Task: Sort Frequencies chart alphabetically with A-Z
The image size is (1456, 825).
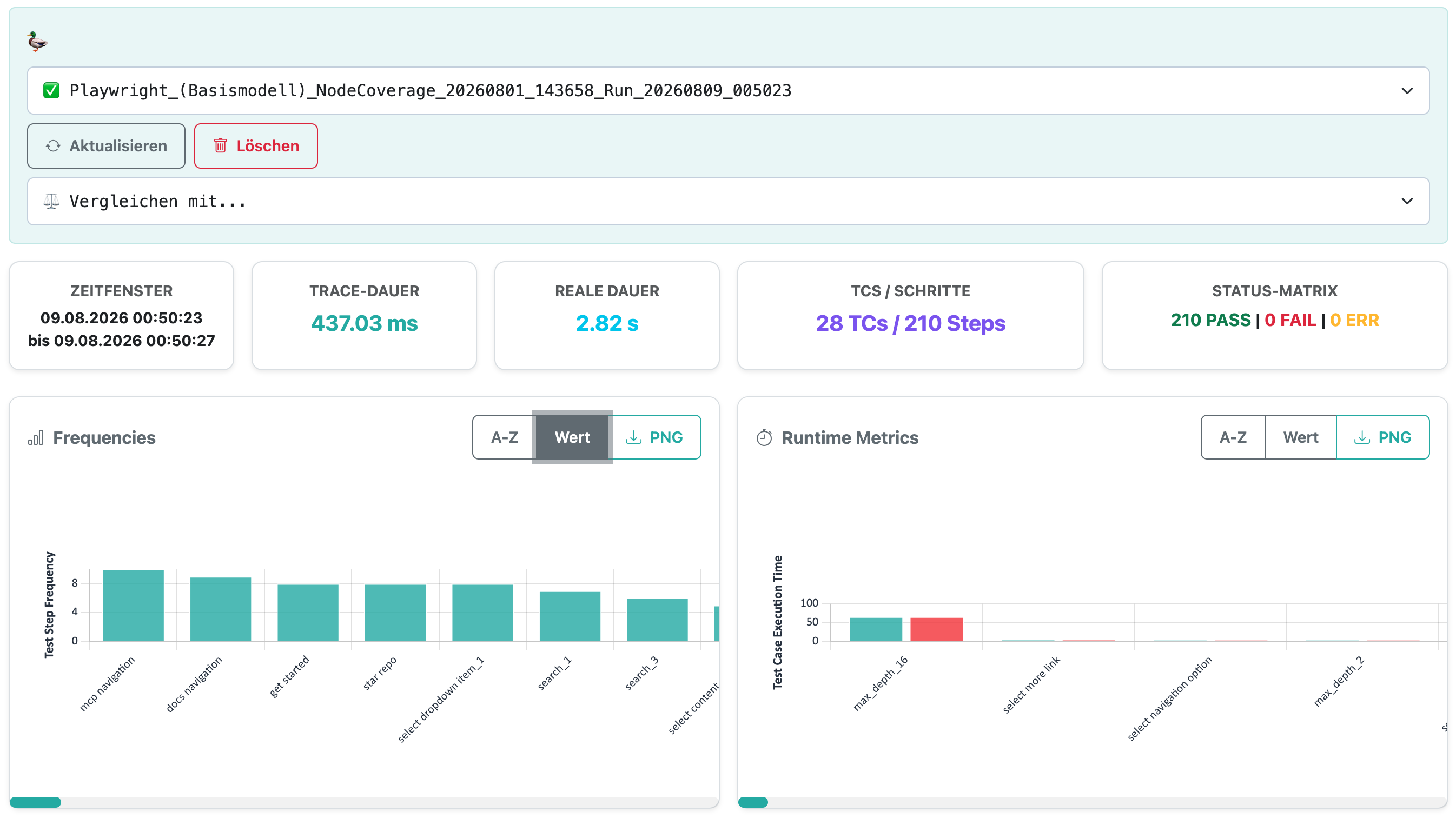Action: tap(504, 437)
